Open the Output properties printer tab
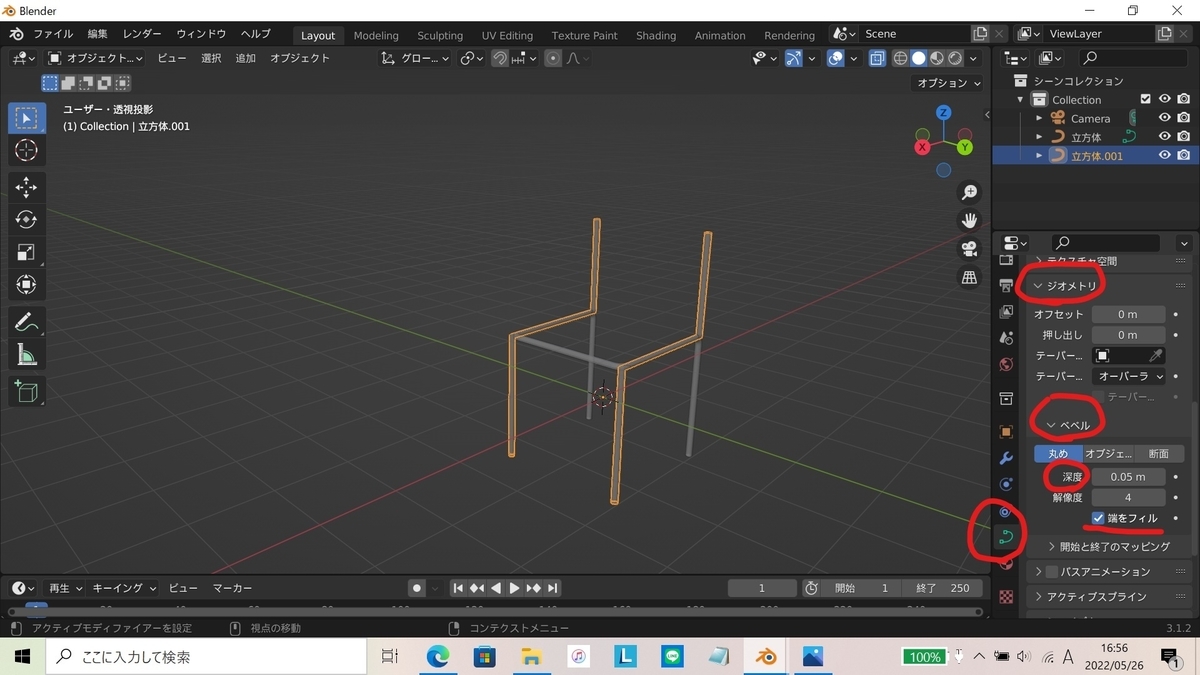Image resolution: width=1200 pixels, height=675 pixels. tap(1007, 285)
